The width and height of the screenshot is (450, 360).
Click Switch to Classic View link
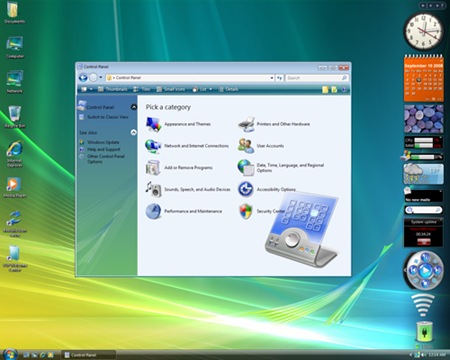click(108, 117)
